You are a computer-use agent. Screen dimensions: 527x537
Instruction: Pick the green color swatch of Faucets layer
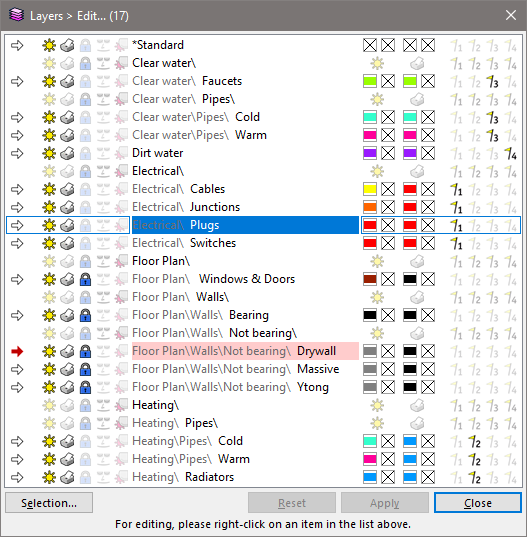370,81
